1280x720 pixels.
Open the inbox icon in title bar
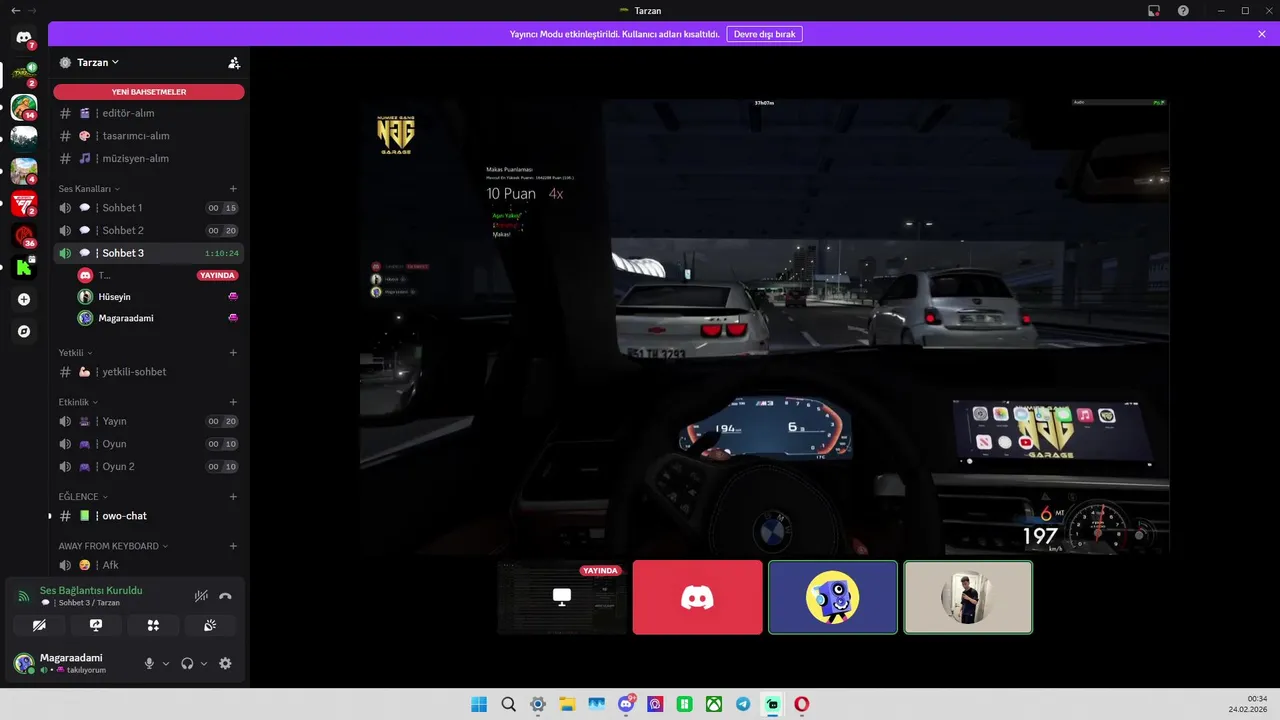click(1153, 10)
